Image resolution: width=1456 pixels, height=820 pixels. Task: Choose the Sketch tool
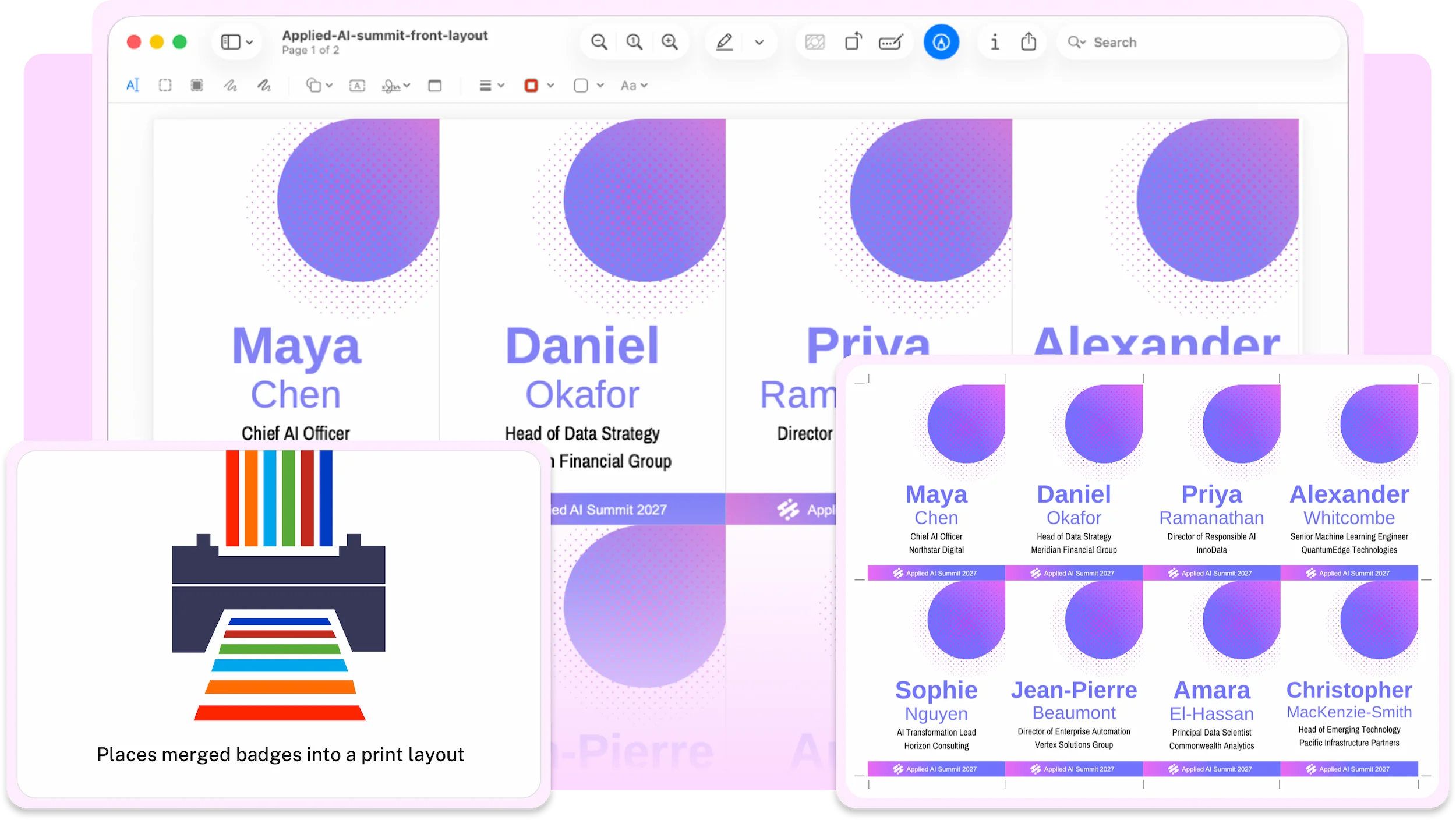[x=230, y=86]
